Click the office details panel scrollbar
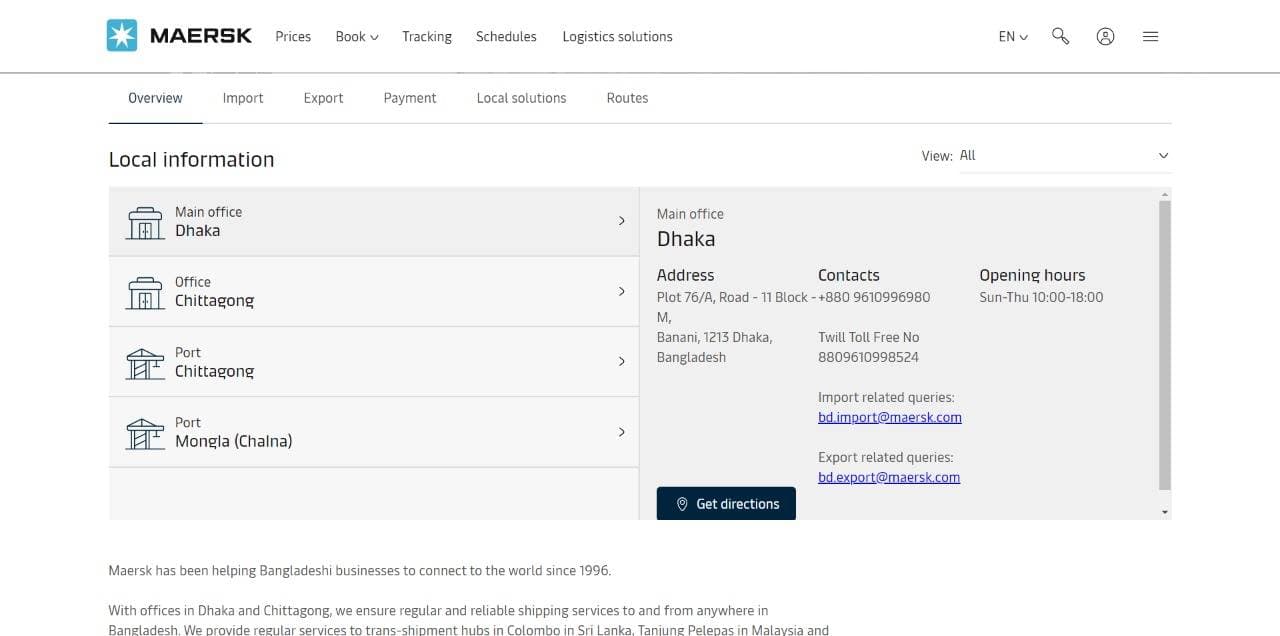Image resolution: width=1280 pixels, height=636 pixels. (1164, 345)
